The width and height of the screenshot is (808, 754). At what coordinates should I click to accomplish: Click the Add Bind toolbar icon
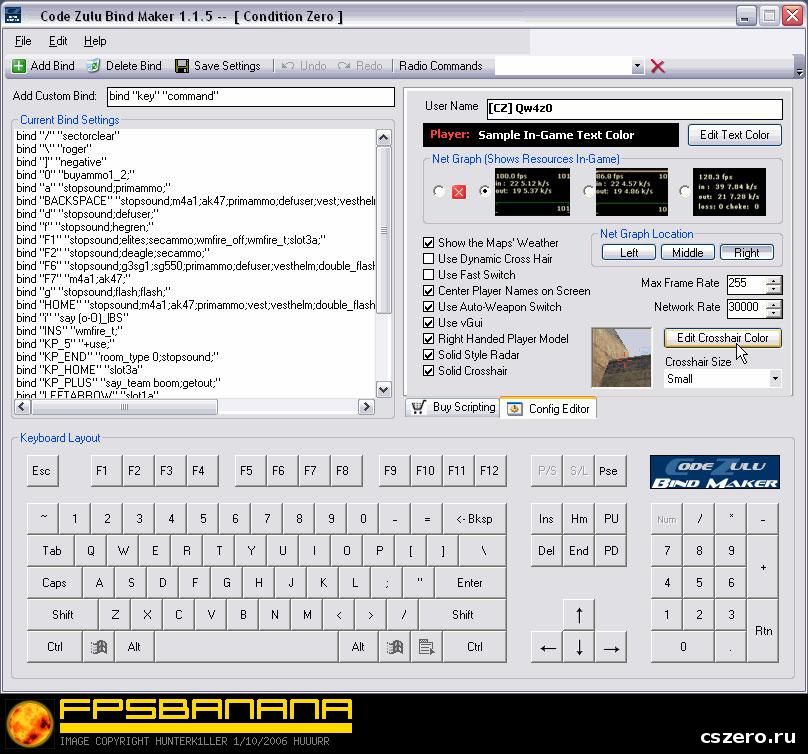coord(19,66)
